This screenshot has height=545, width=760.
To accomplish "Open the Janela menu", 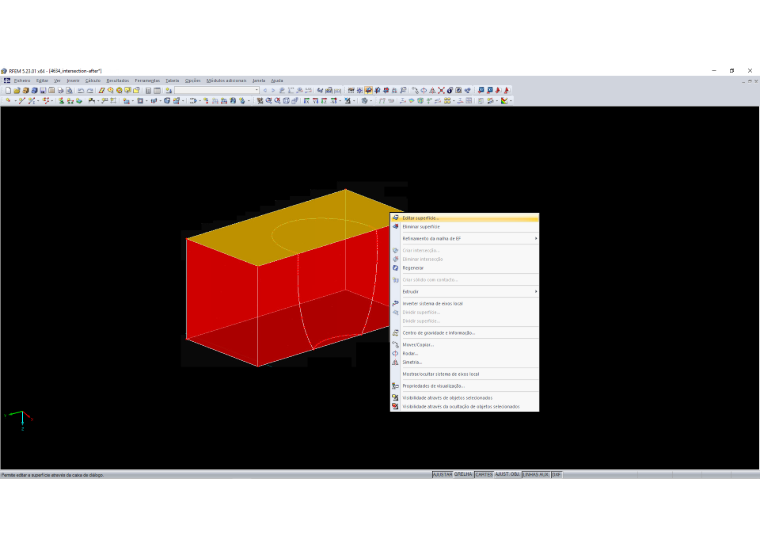I will pos(259,80).
